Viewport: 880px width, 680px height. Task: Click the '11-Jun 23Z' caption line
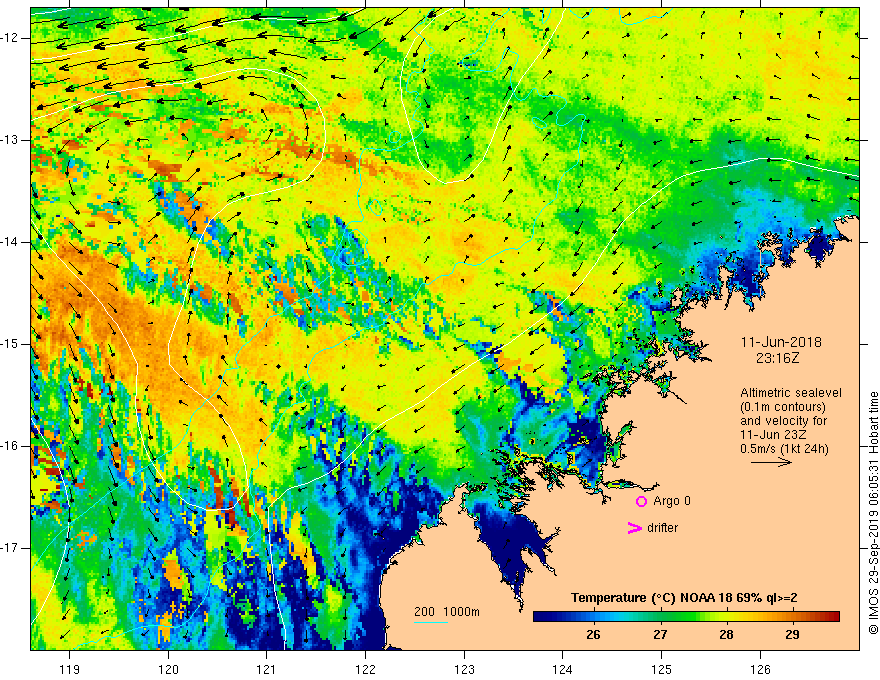(771, 435)
